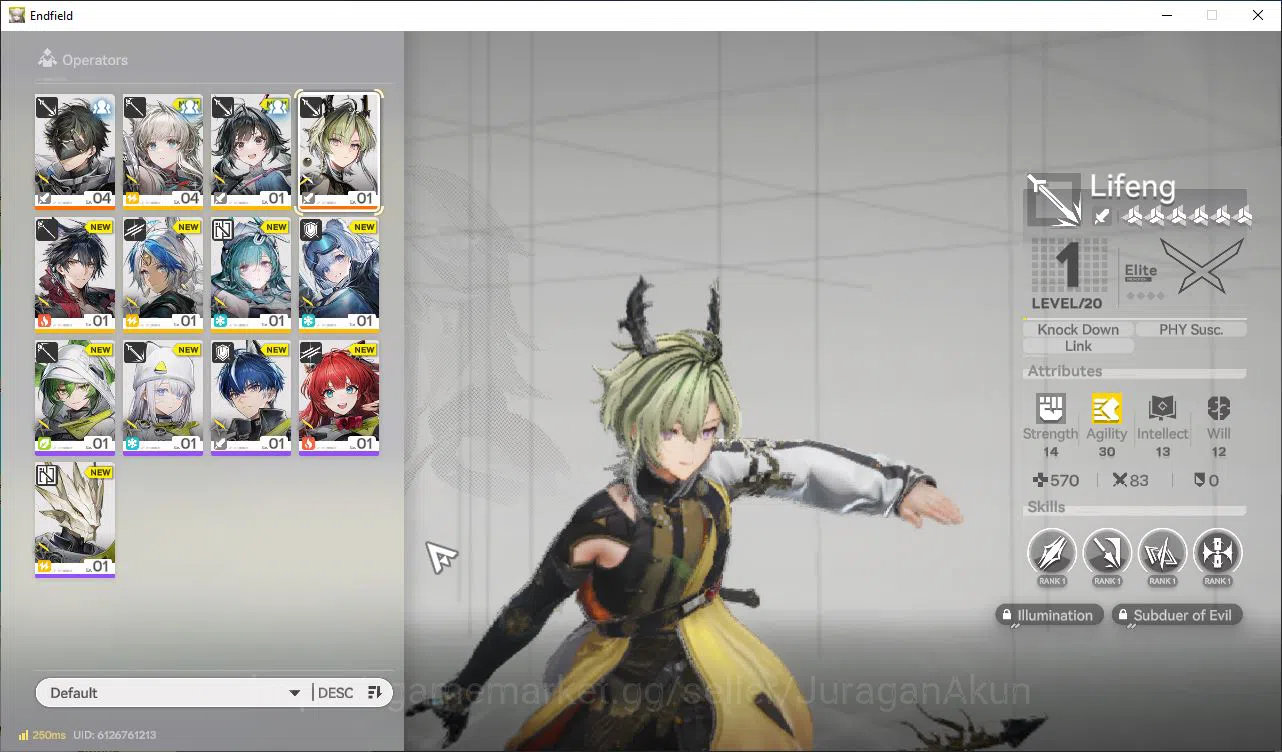Click the Will attribute brain icon
Viewport: 1282px width, 752px height.
1218,408
